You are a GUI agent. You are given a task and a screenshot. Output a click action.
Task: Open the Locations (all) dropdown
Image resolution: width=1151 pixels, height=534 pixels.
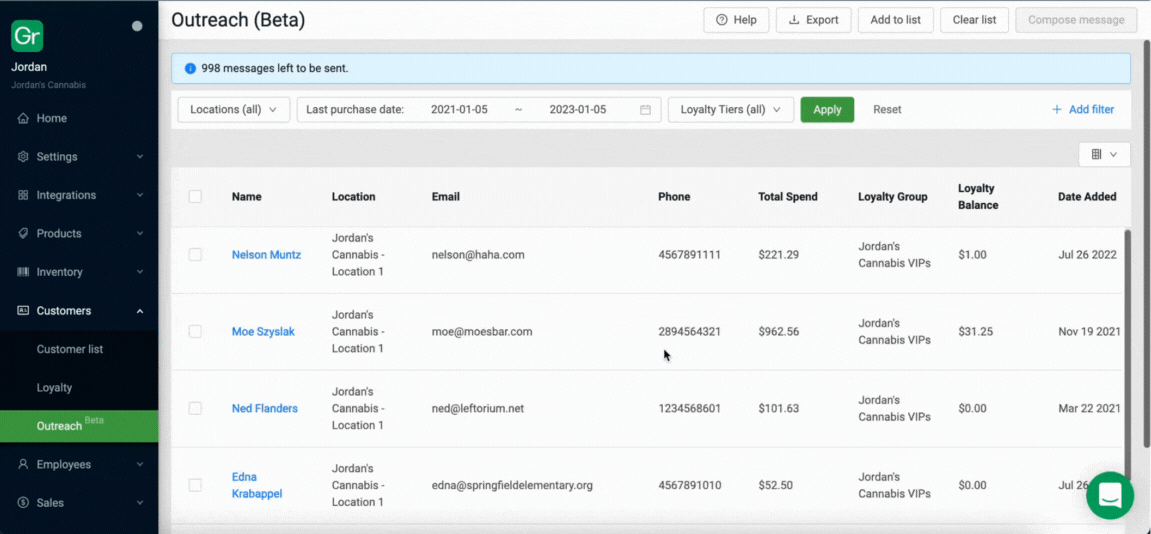pyautogui.click(x=233, y=110)
